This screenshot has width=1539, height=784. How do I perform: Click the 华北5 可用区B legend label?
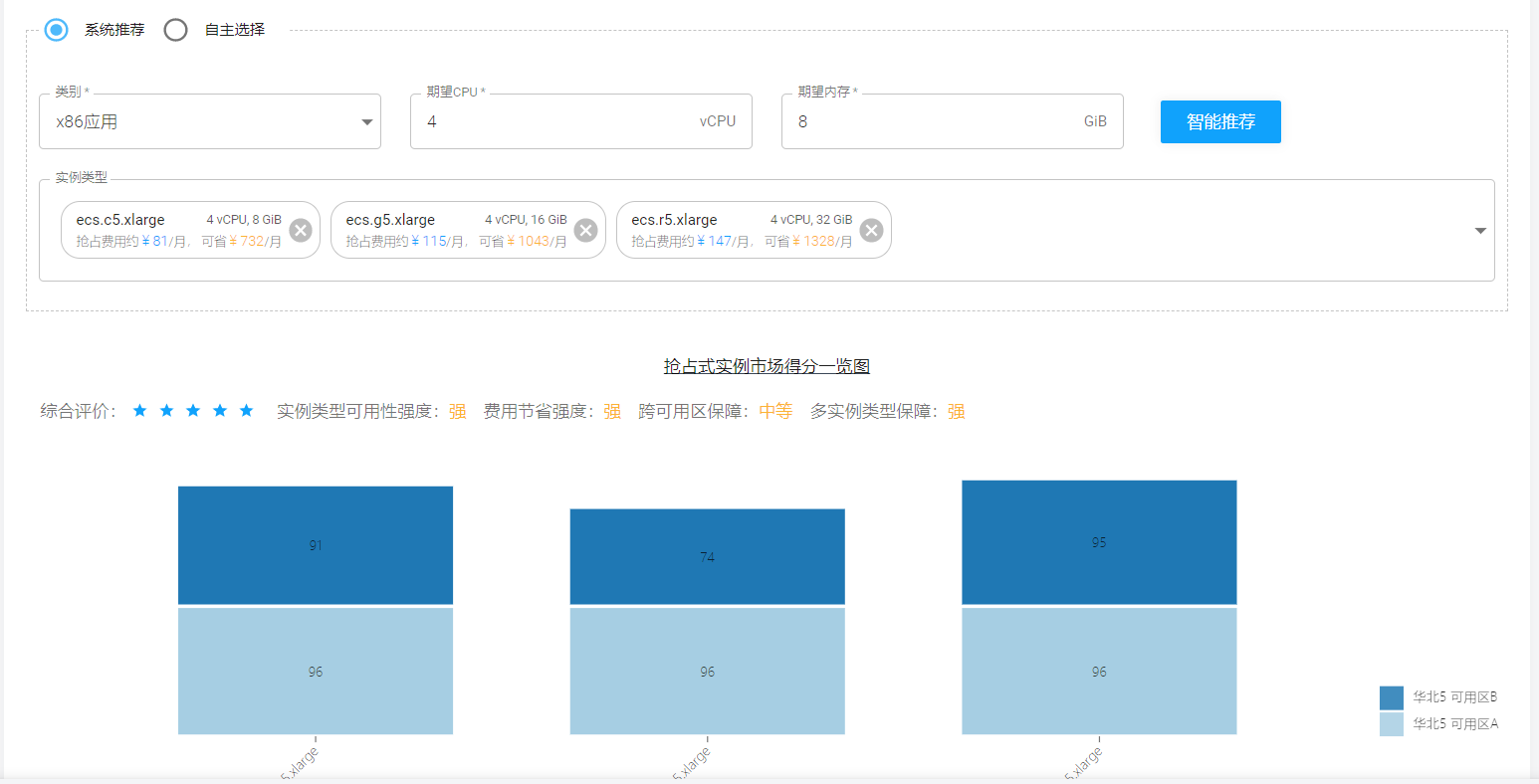1455,697
